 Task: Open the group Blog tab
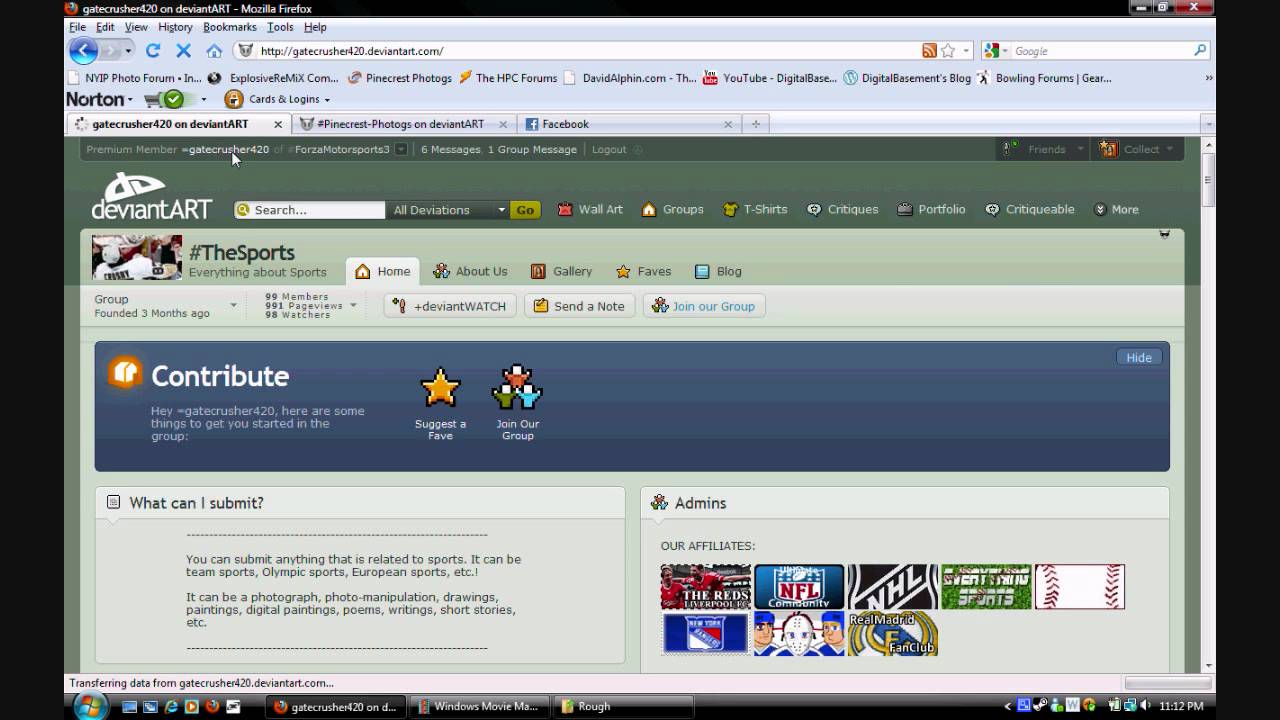click(718, 271)
